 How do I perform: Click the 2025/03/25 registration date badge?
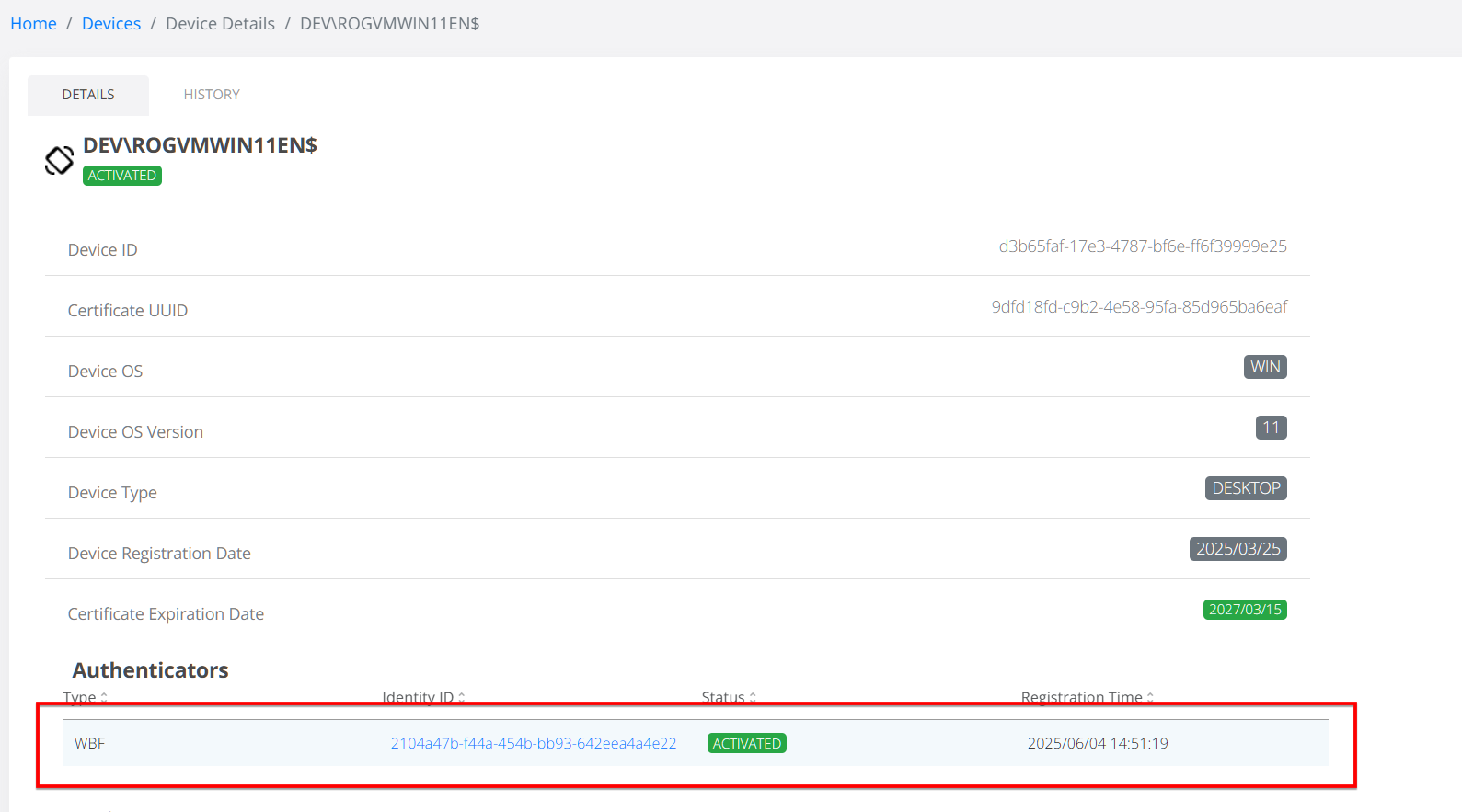1238,549
